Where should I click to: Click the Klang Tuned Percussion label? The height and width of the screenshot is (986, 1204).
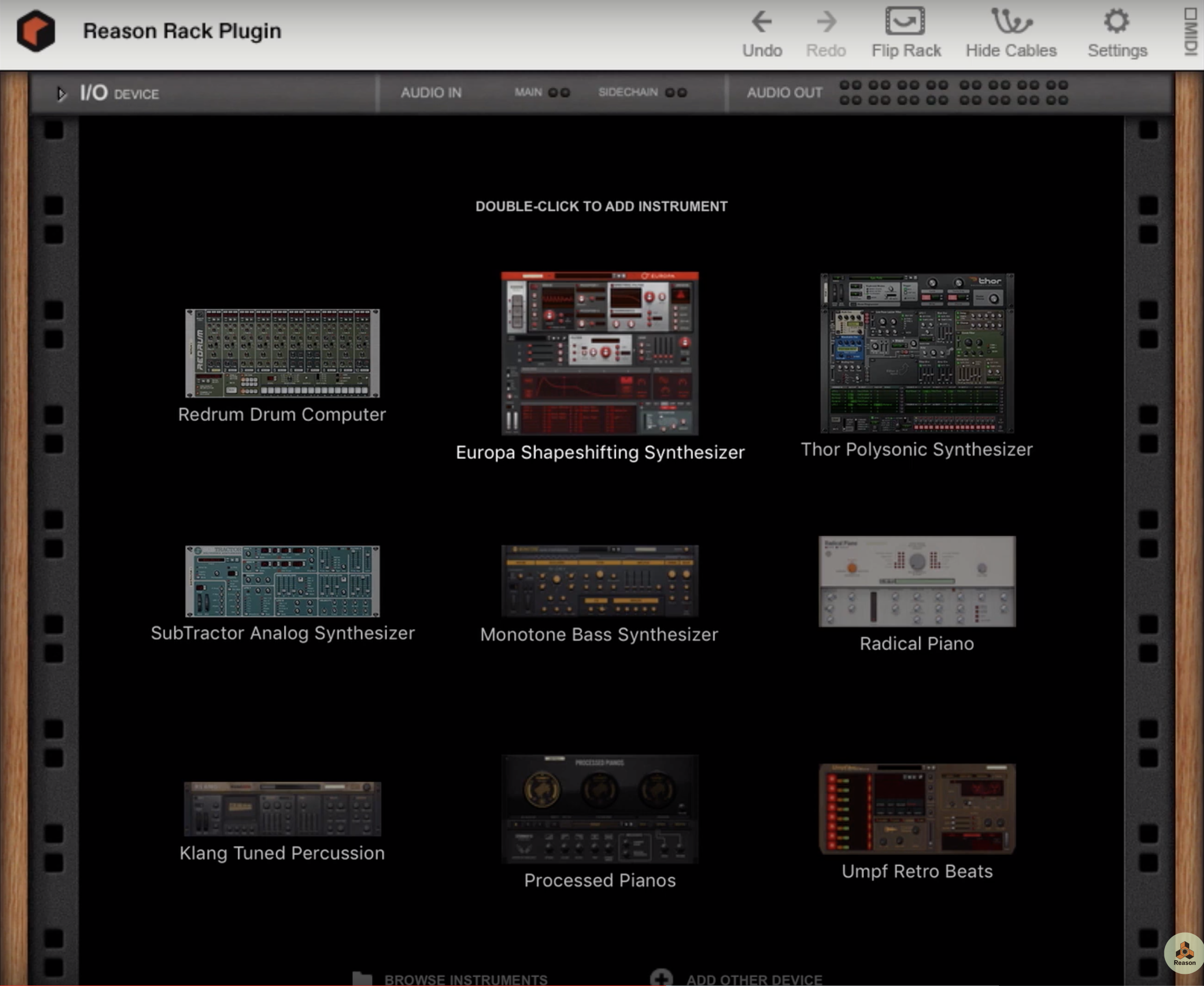[282, 853]
